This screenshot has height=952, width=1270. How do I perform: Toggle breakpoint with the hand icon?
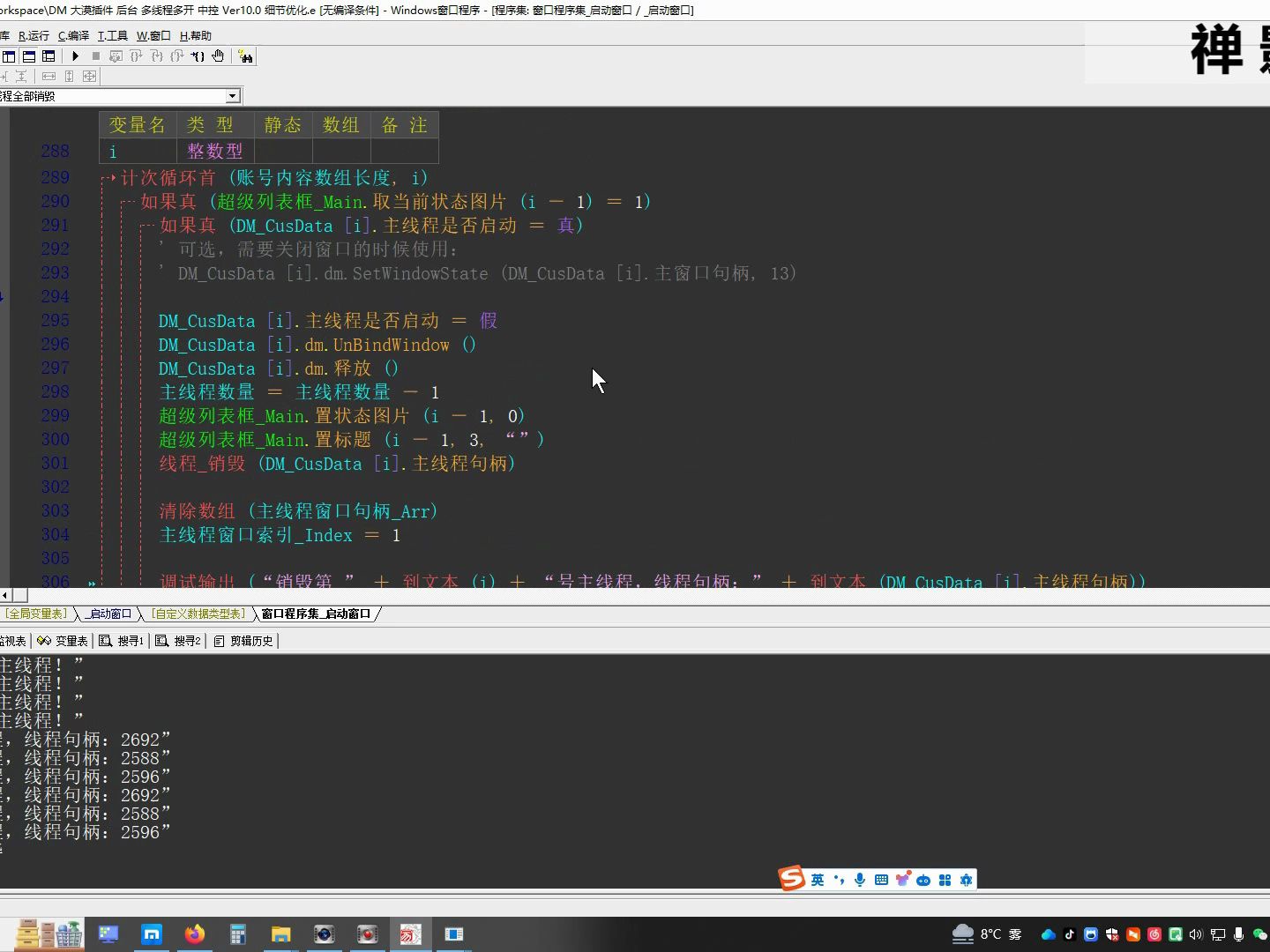click(218, 56)
